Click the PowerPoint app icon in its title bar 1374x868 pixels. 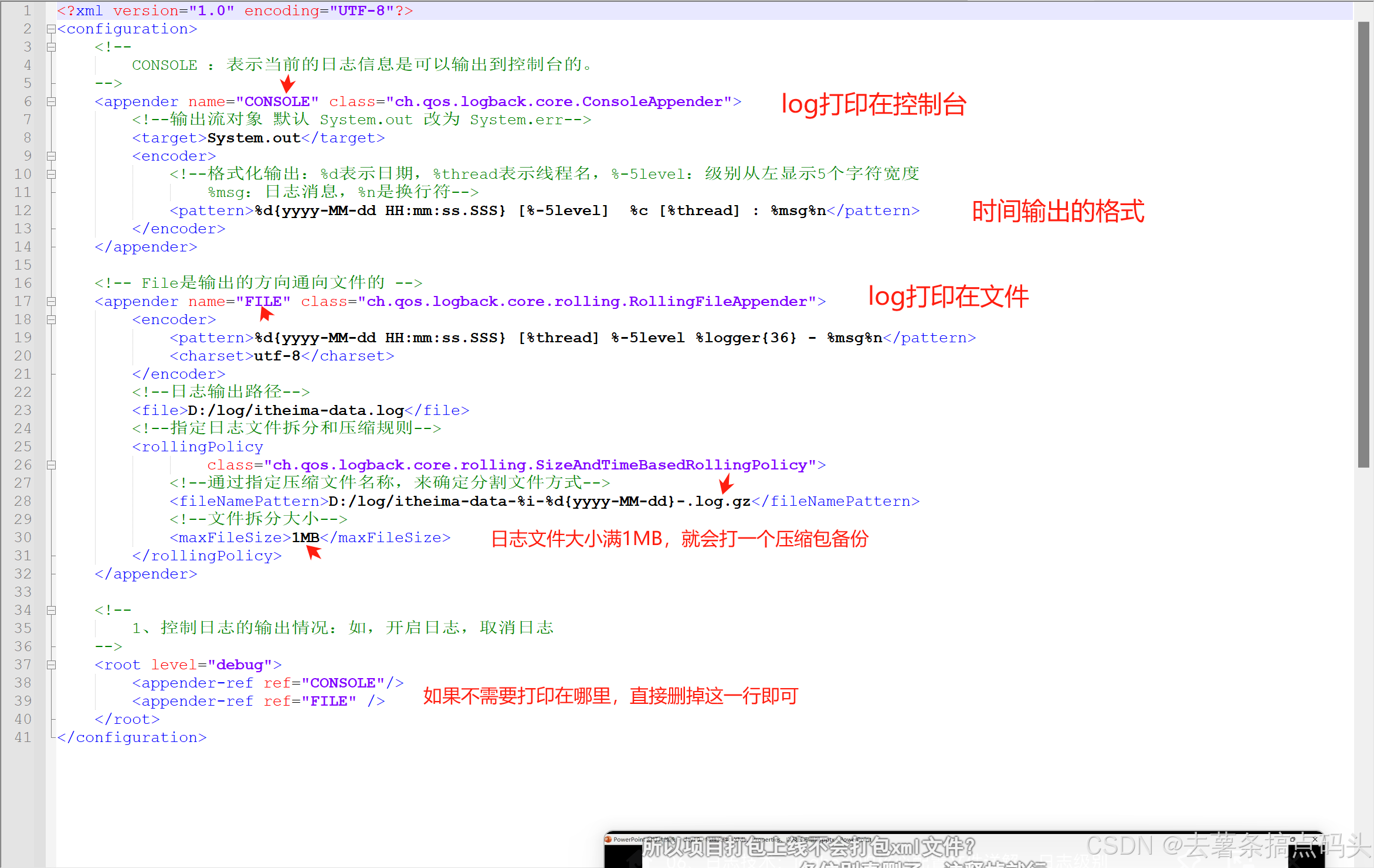(x=608, y=839)
